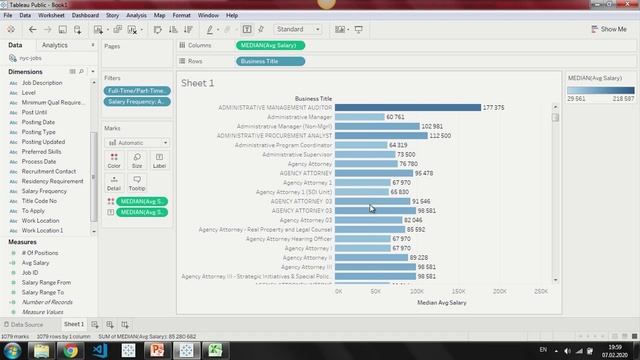Image resolution: width=640 pixels, height=360 pixels.
Task: Open the Label marks card
Action: [x=159, y=160]
